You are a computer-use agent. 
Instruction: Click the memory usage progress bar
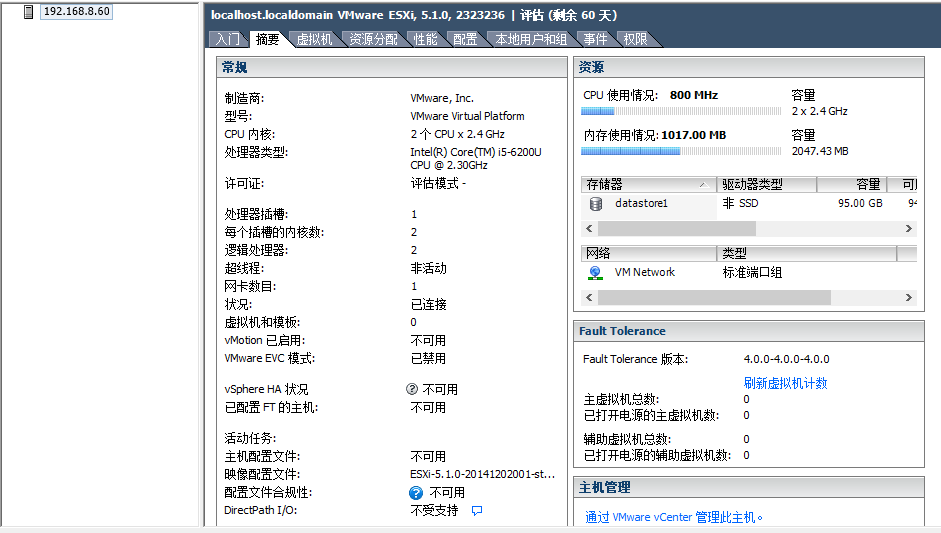[681, 151]
